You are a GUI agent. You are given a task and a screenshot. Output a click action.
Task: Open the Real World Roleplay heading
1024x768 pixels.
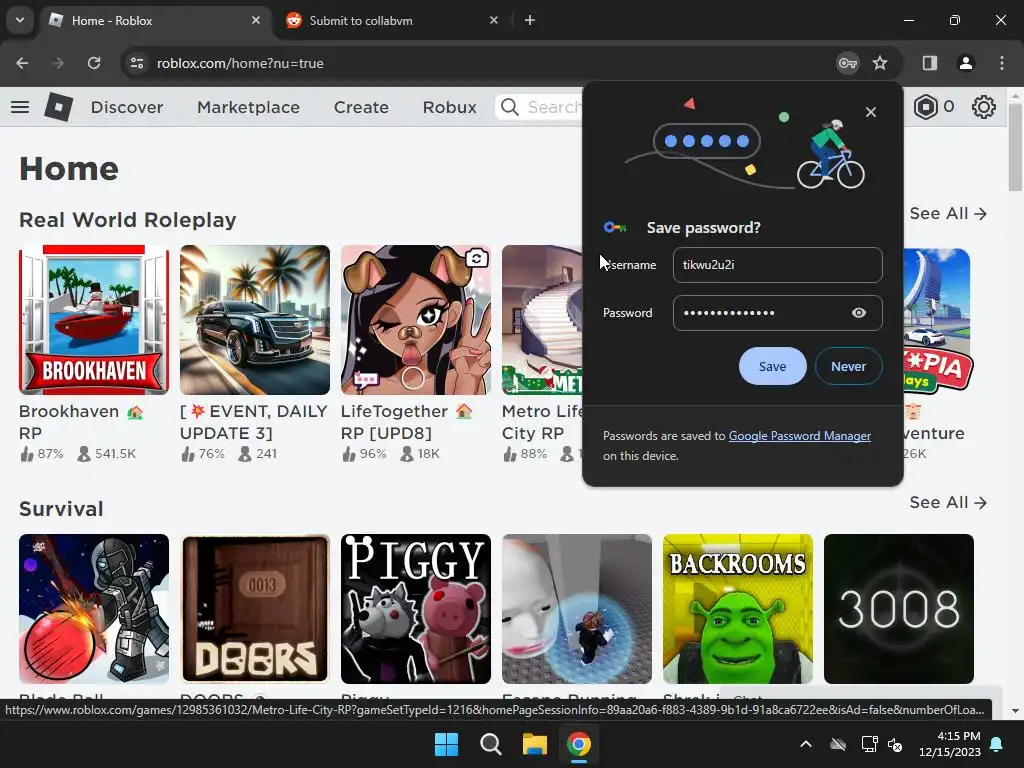tap(127, 220)
